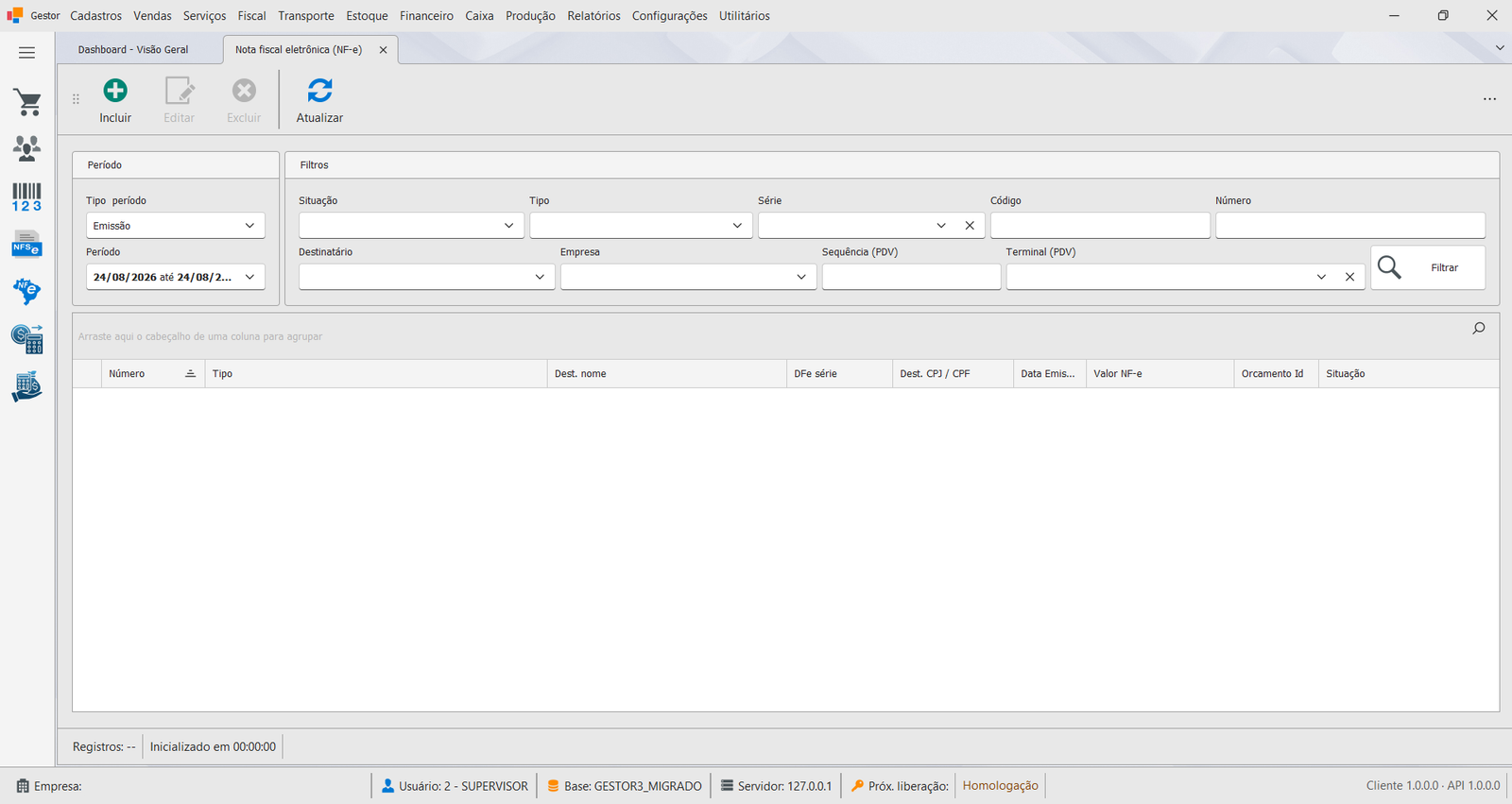This screenshot has height=804, width=1512.
Task: Expand the Tipo período Emissão dropdown
Action: [175, 226]
